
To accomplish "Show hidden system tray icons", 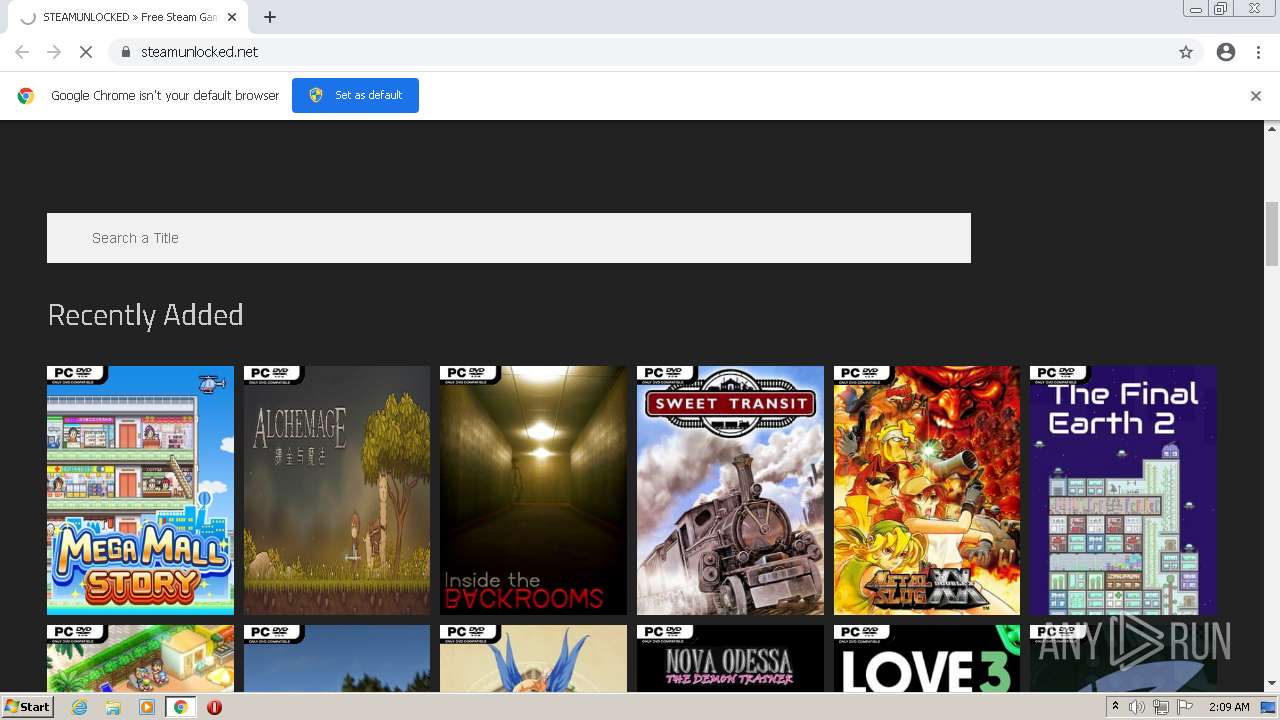I will click(1115, 707).
